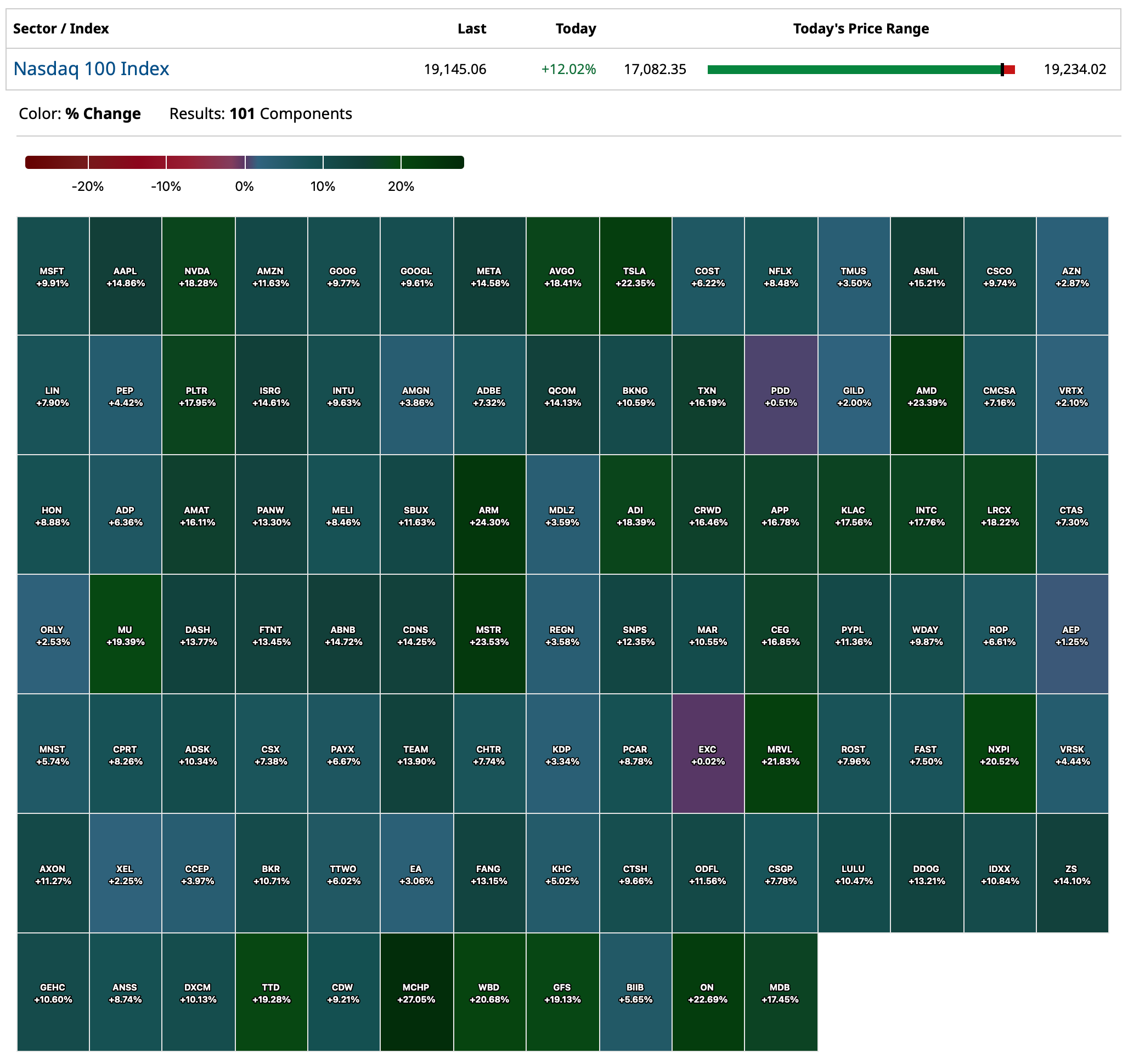Select the AAPL +14.86% tile
Viewport: 1128px width, 1064px height.
coord(126,276)
